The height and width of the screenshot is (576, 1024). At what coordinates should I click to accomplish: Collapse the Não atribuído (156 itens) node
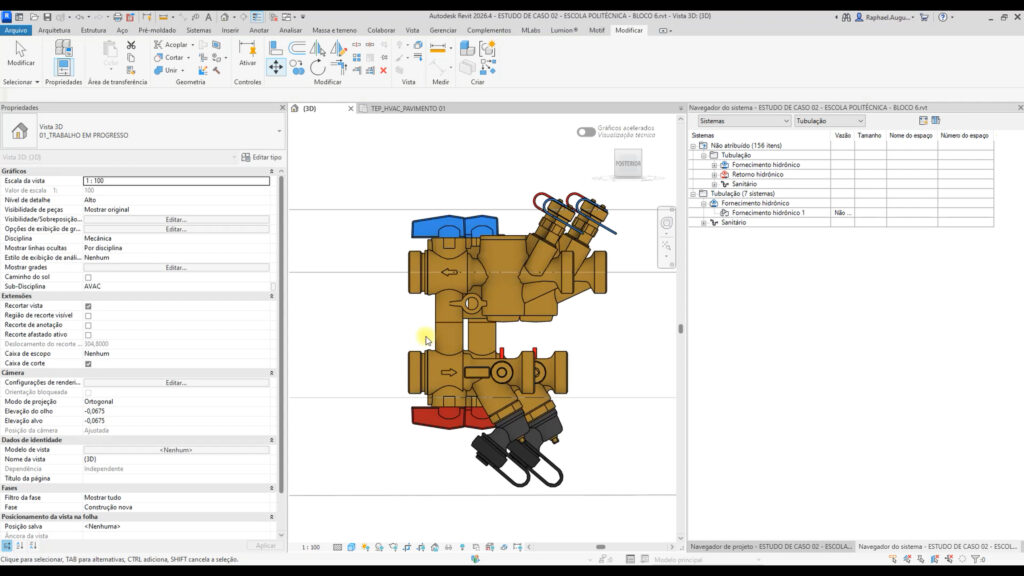pyautogui.click(x=693, y=146)
